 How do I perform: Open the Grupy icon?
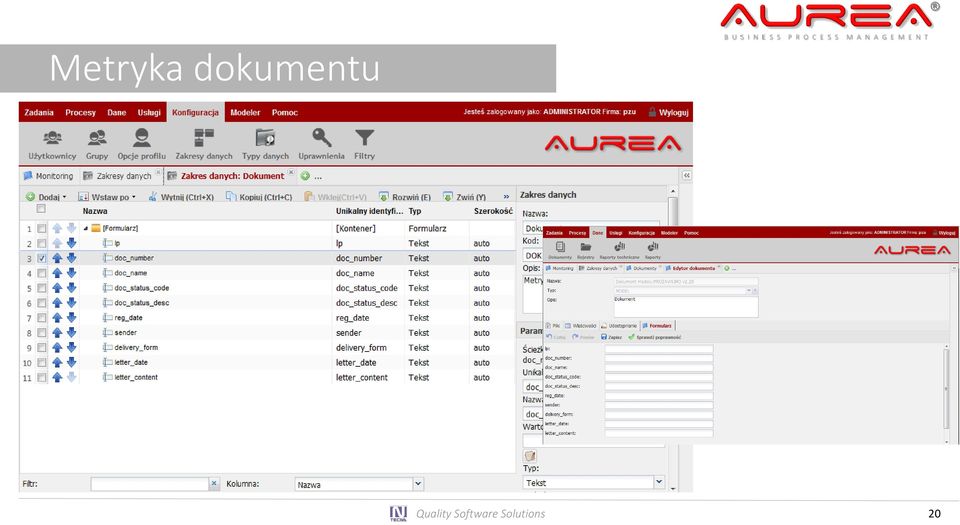click(x=97, y=144)
